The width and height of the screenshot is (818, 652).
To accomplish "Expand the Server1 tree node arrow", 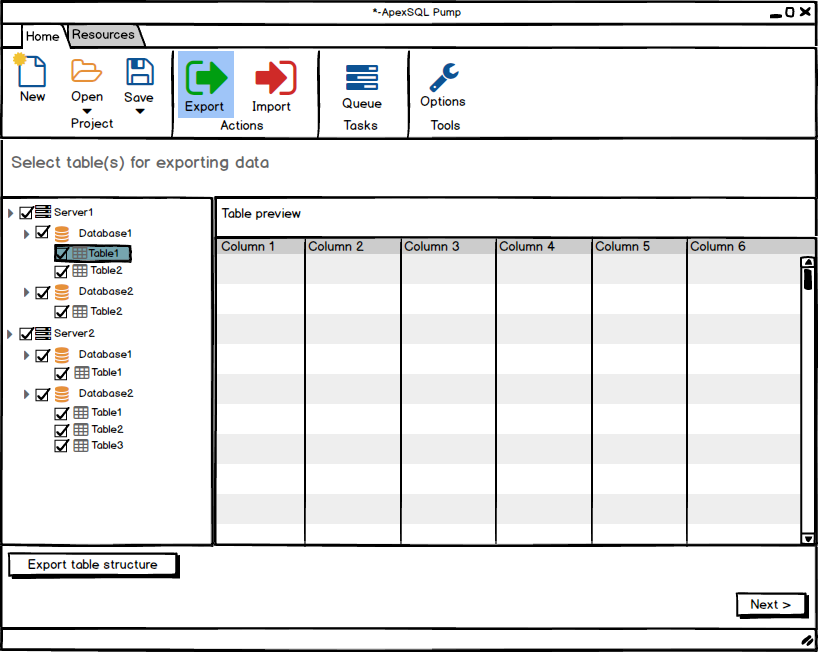I will pos(10,213).
